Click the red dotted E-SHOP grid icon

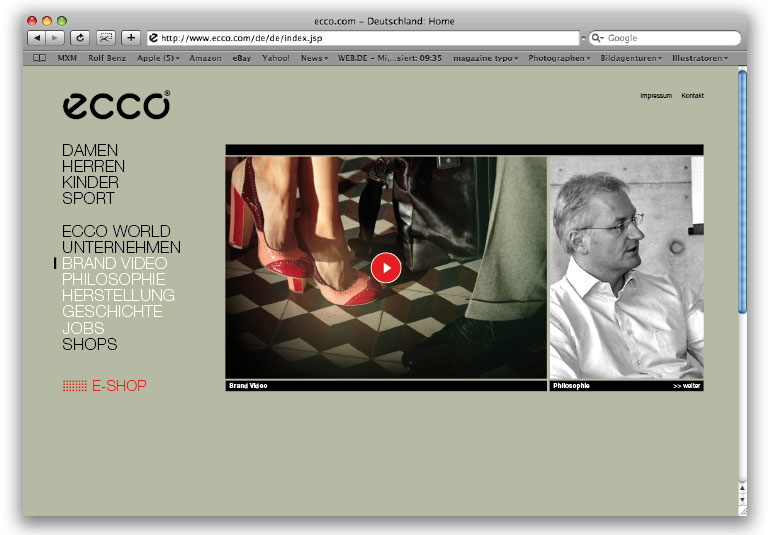click(75, 386)
